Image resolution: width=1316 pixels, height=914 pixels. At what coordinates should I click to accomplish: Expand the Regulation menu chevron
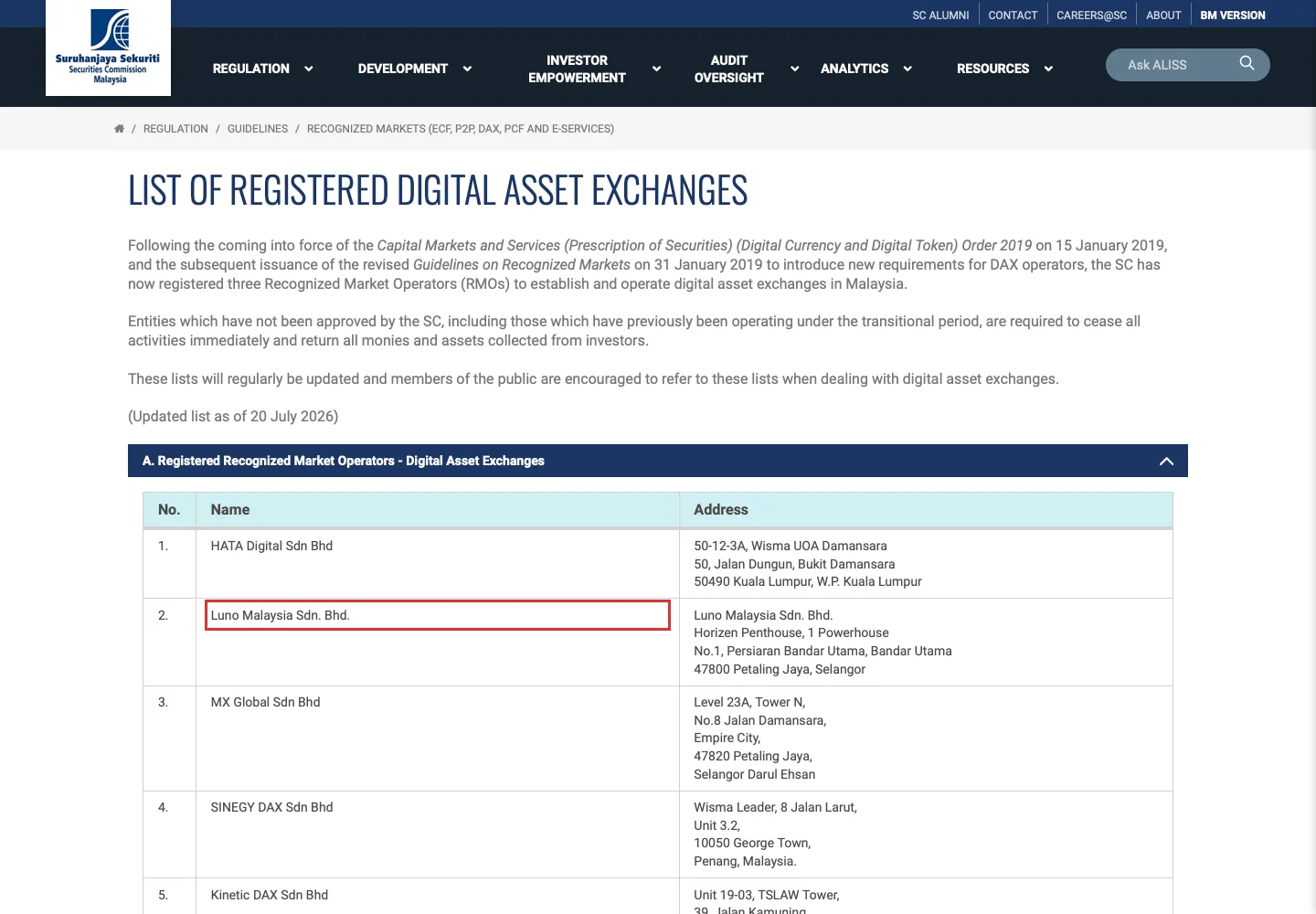tap(308, 69)
